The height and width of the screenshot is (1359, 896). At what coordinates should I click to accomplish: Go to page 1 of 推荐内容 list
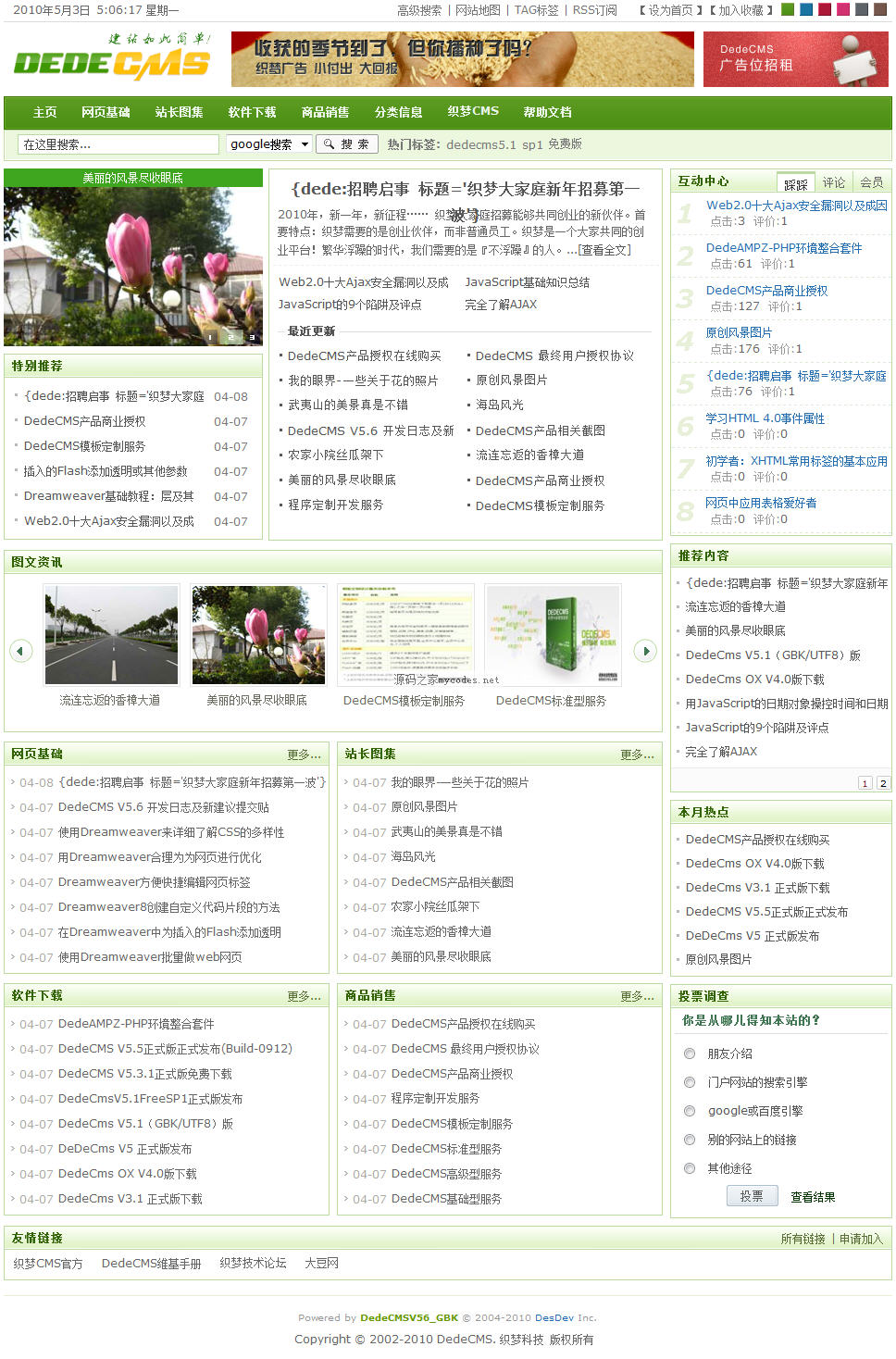(x=865, y=782)
